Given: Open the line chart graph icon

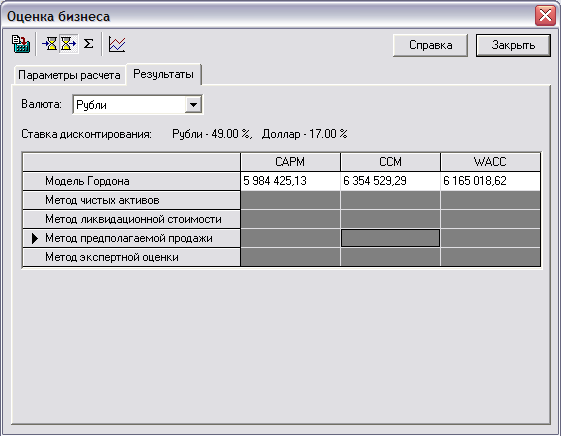Looking at the screenshot, I should [117, 44].
